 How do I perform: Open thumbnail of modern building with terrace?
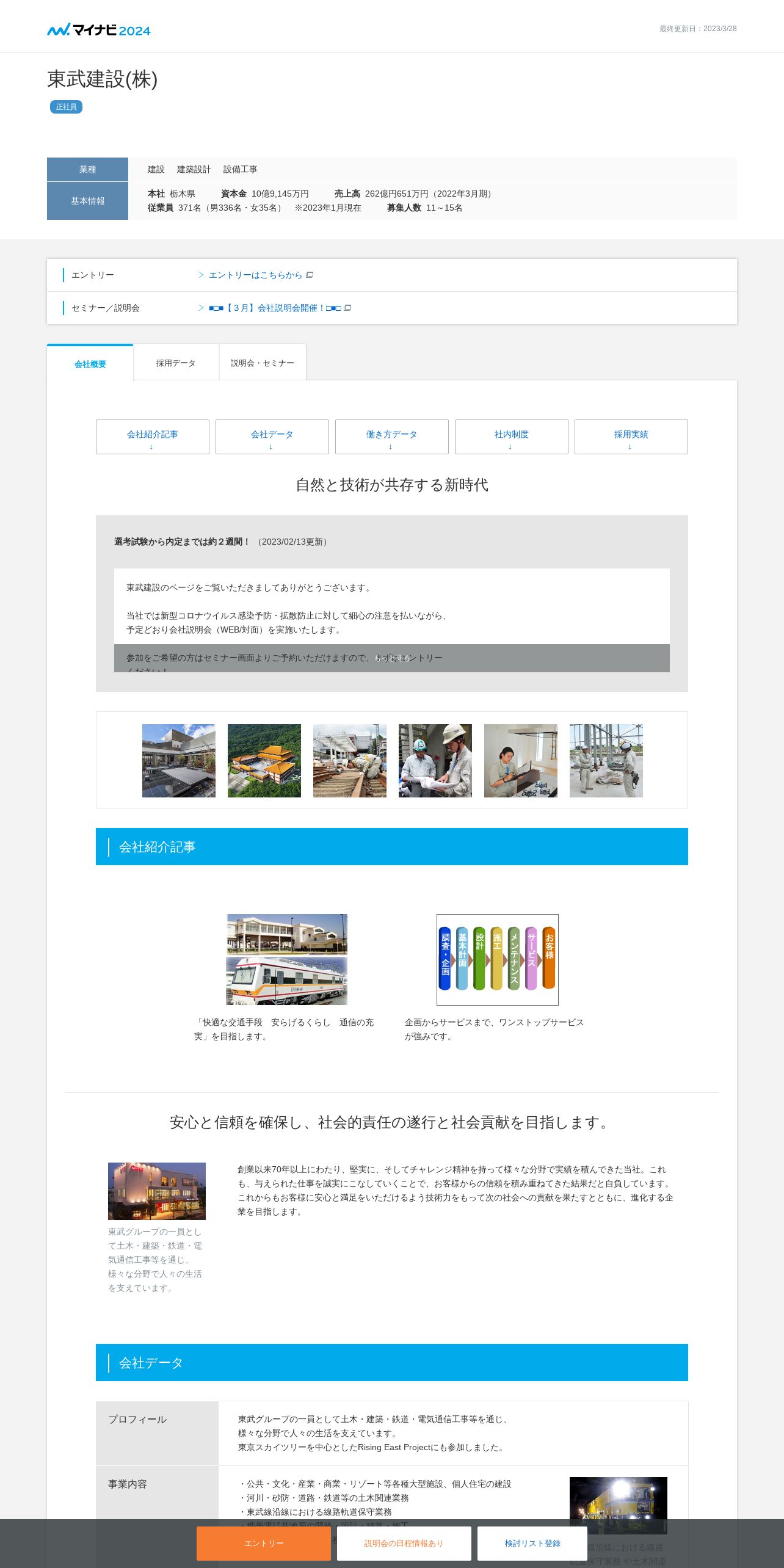tap(179, 761)
